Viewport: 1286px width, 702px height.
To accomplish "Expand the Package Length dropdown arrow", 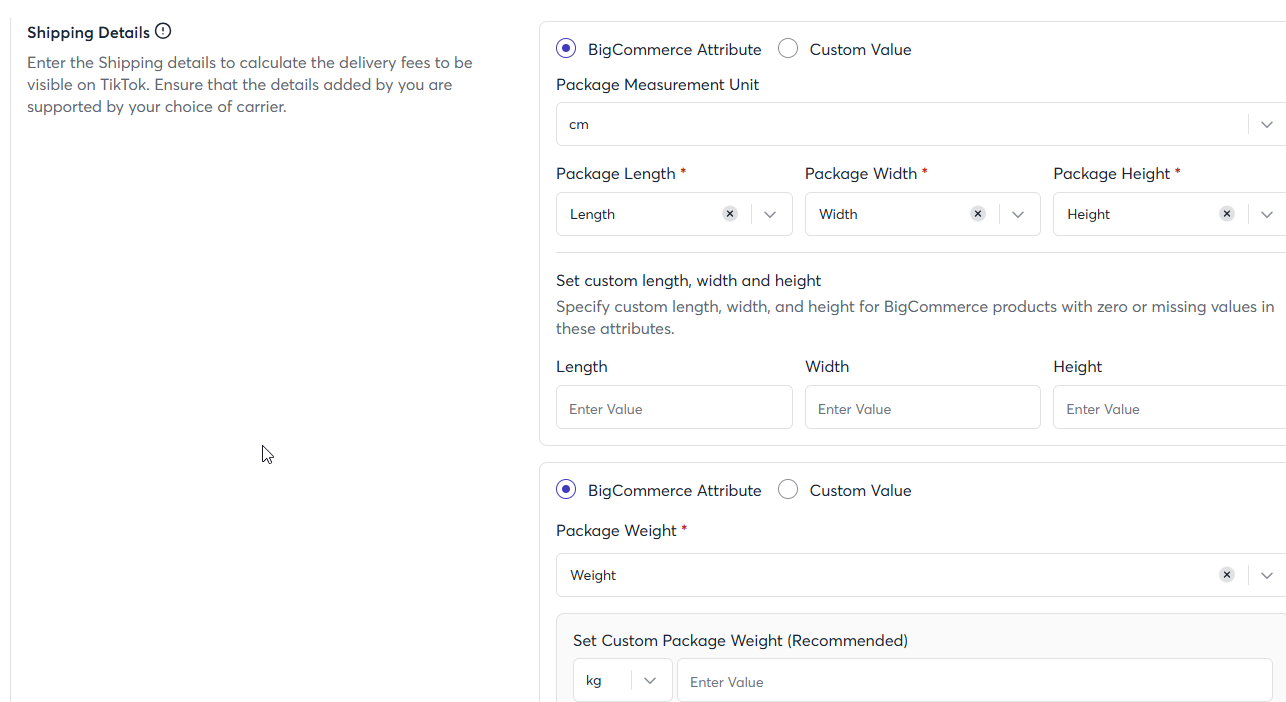I will pos(770,214).
